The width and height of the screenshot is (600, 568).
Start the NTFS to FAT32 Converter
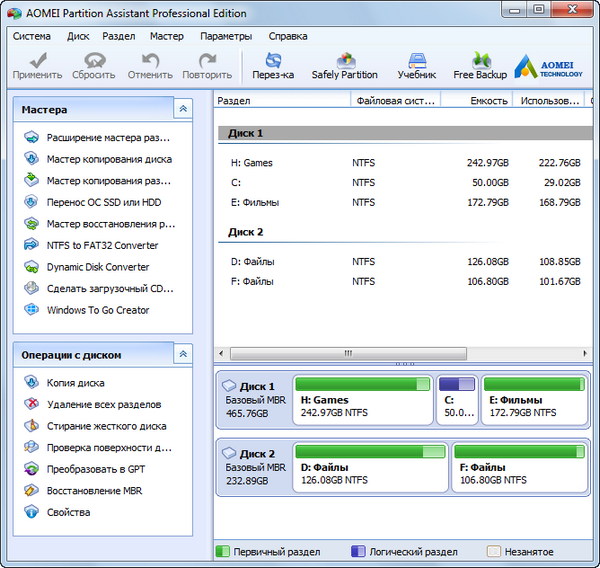click(102, 245)
